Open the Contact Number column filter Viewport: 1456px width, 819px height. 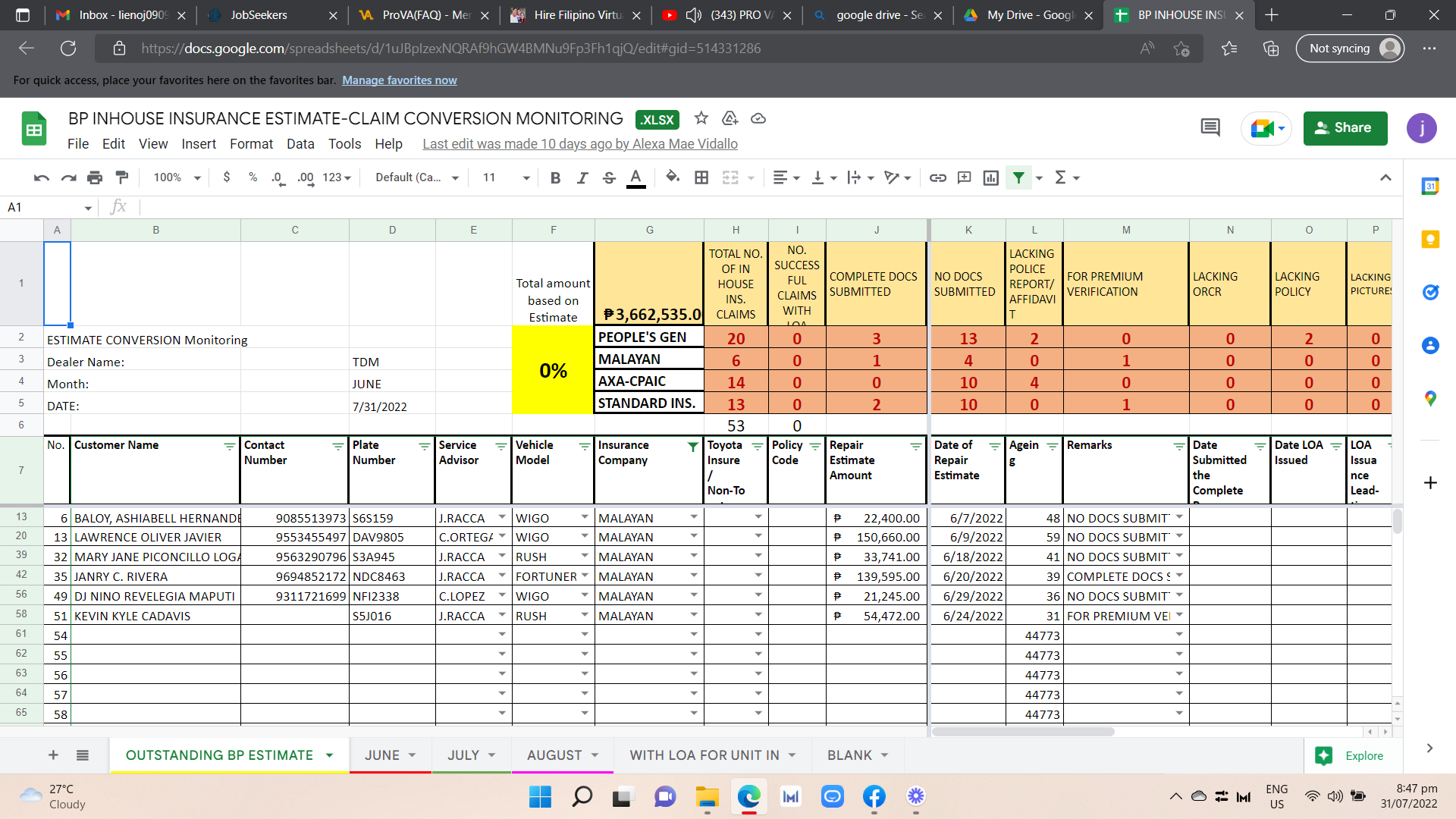337,447
